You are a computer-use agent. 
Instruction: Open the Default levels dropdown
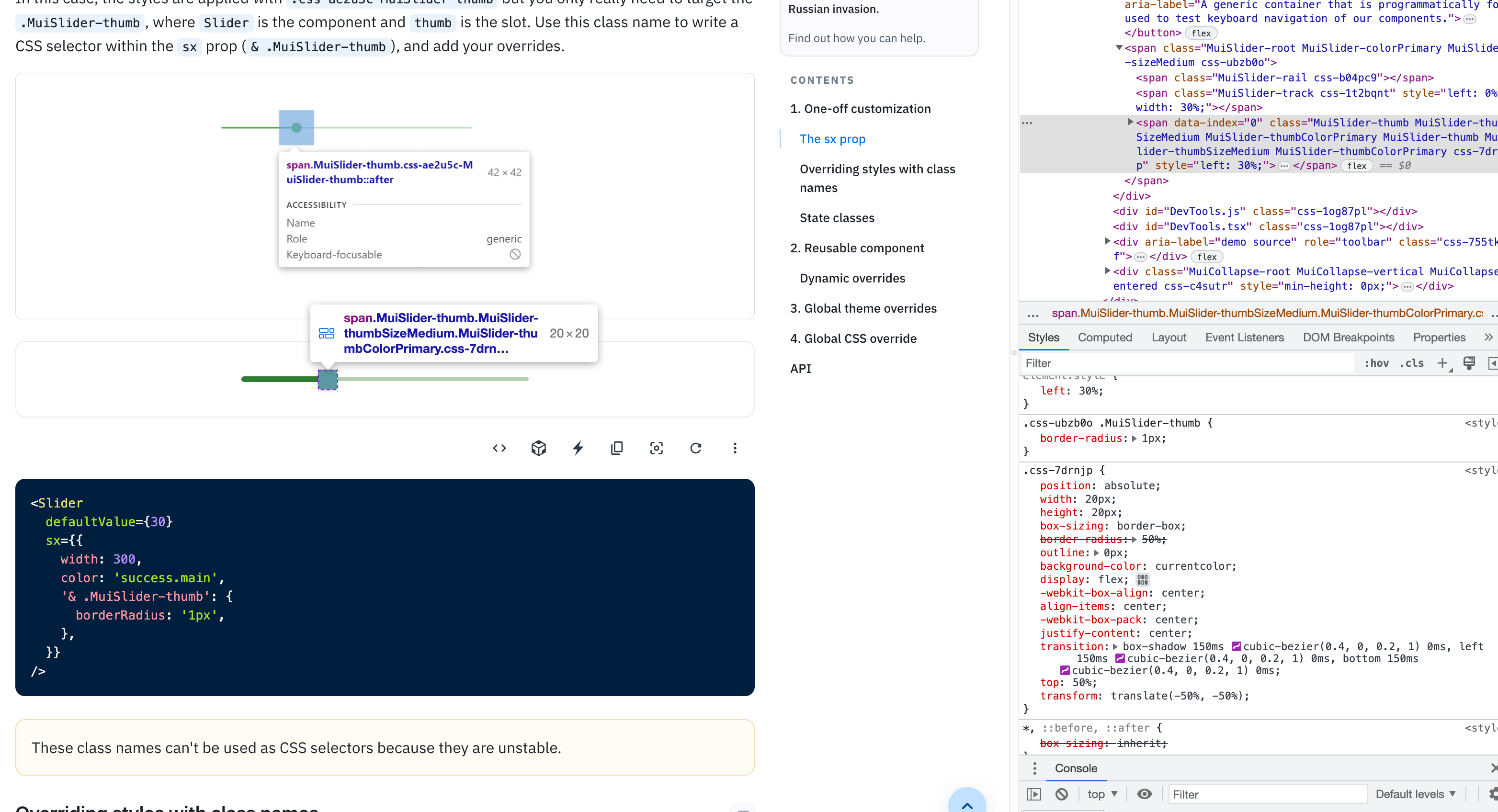pos(1415,794)
